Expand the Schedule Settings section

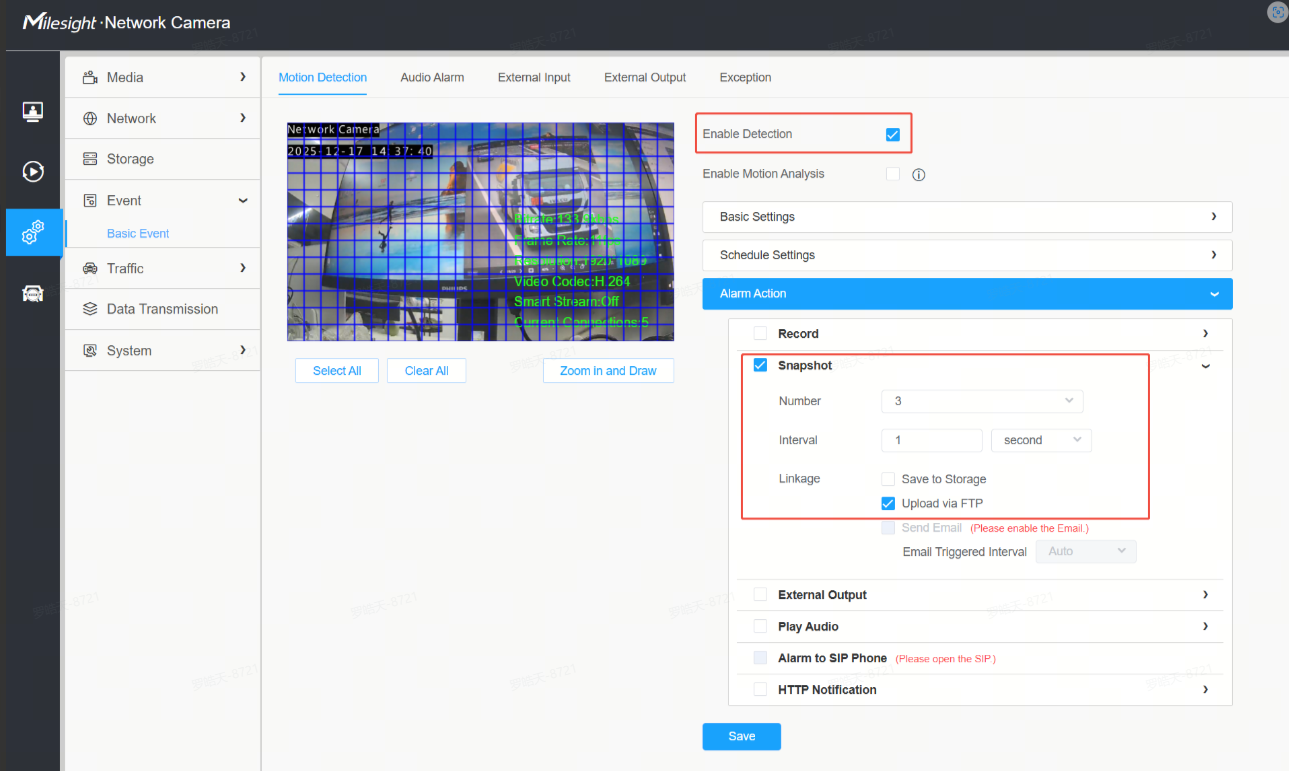[x=967, y=255]
